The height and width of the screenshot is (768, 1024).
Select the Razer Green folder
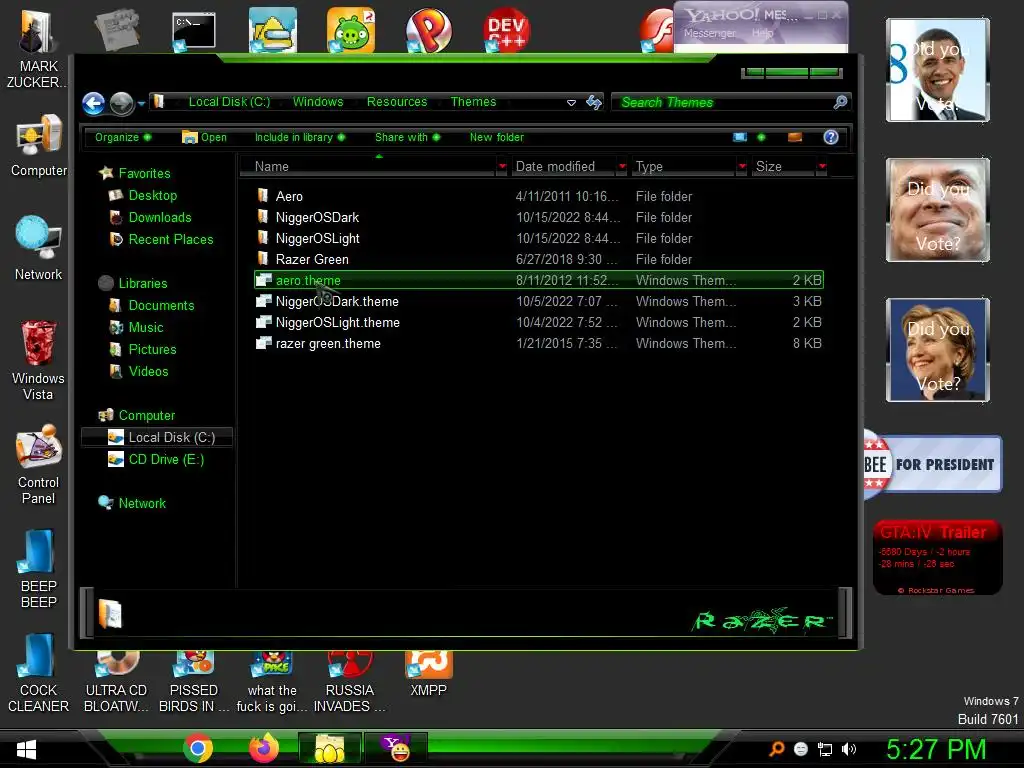coord(539,259)
